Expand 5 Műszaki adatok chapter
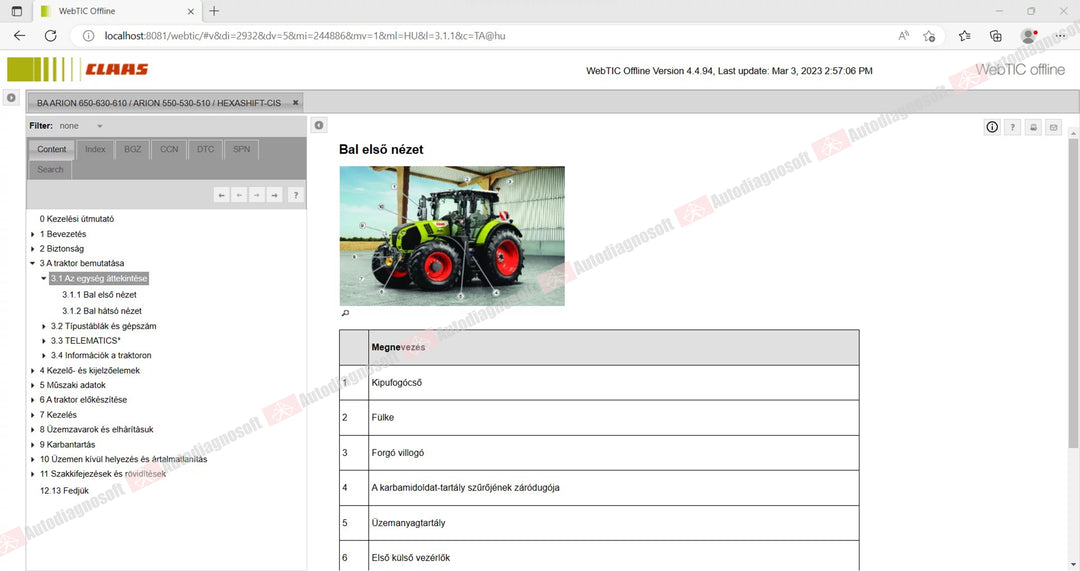Image resolution: width=1080 pixels, height=571 pixels. click(32, 385)
